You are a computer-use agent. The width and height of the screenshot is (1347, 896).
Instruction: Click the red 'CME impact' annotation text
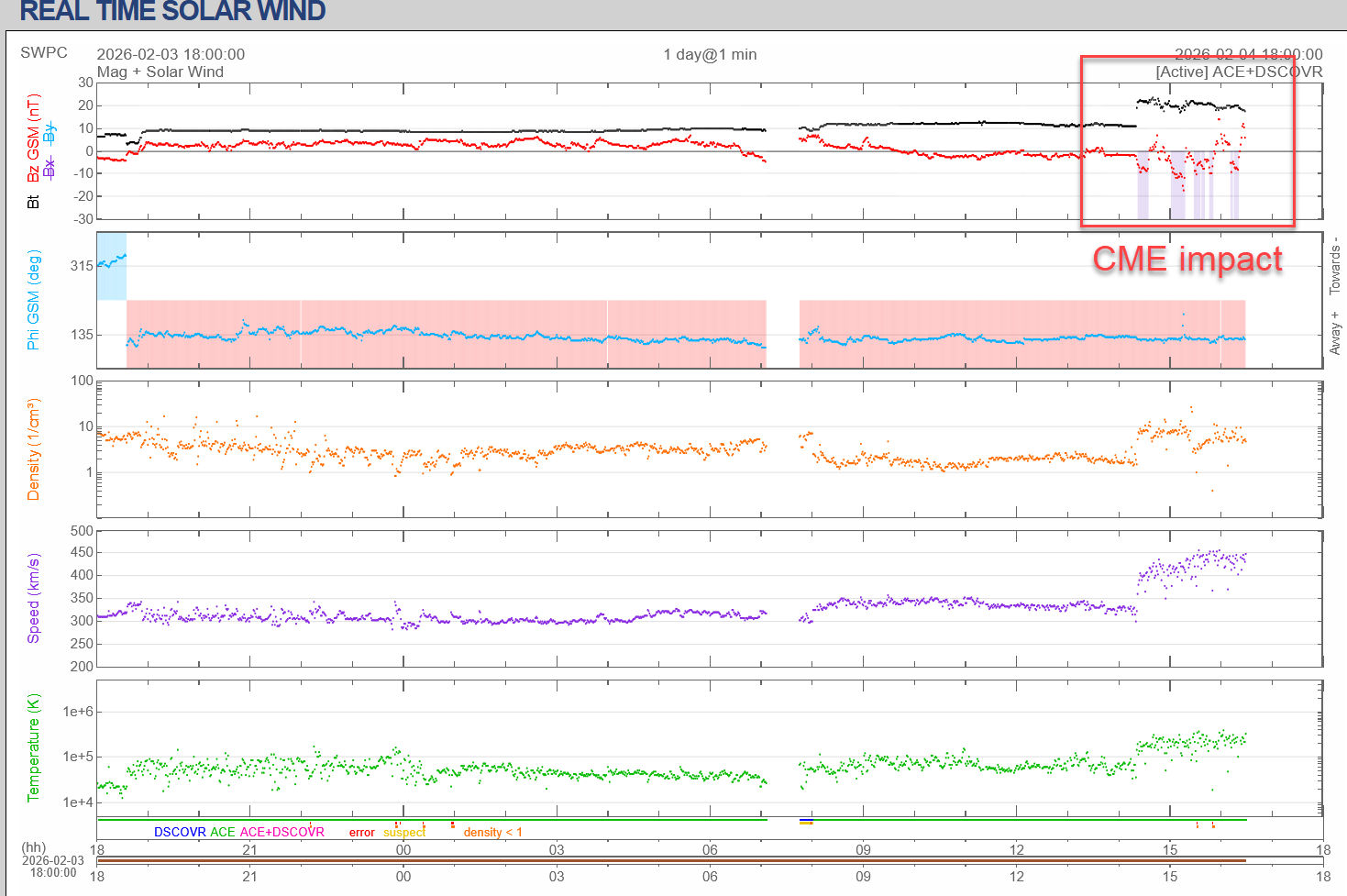tap(1187, 259)
